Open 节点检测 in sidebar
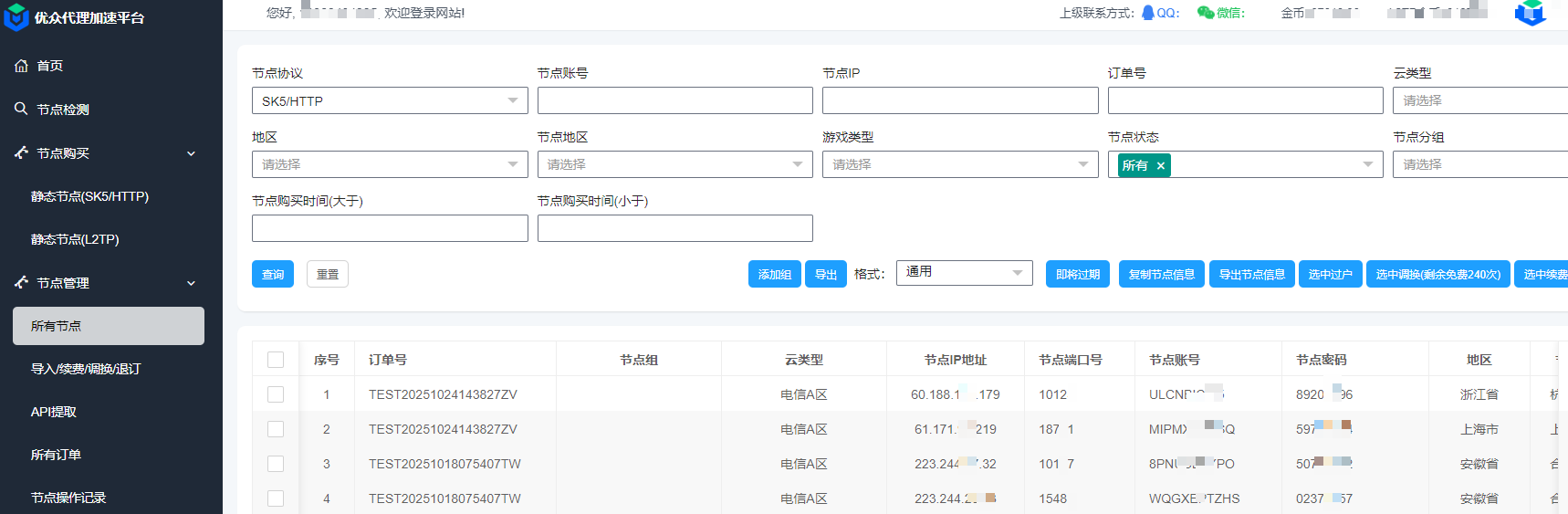1568x514 pixels. [63, 110]
